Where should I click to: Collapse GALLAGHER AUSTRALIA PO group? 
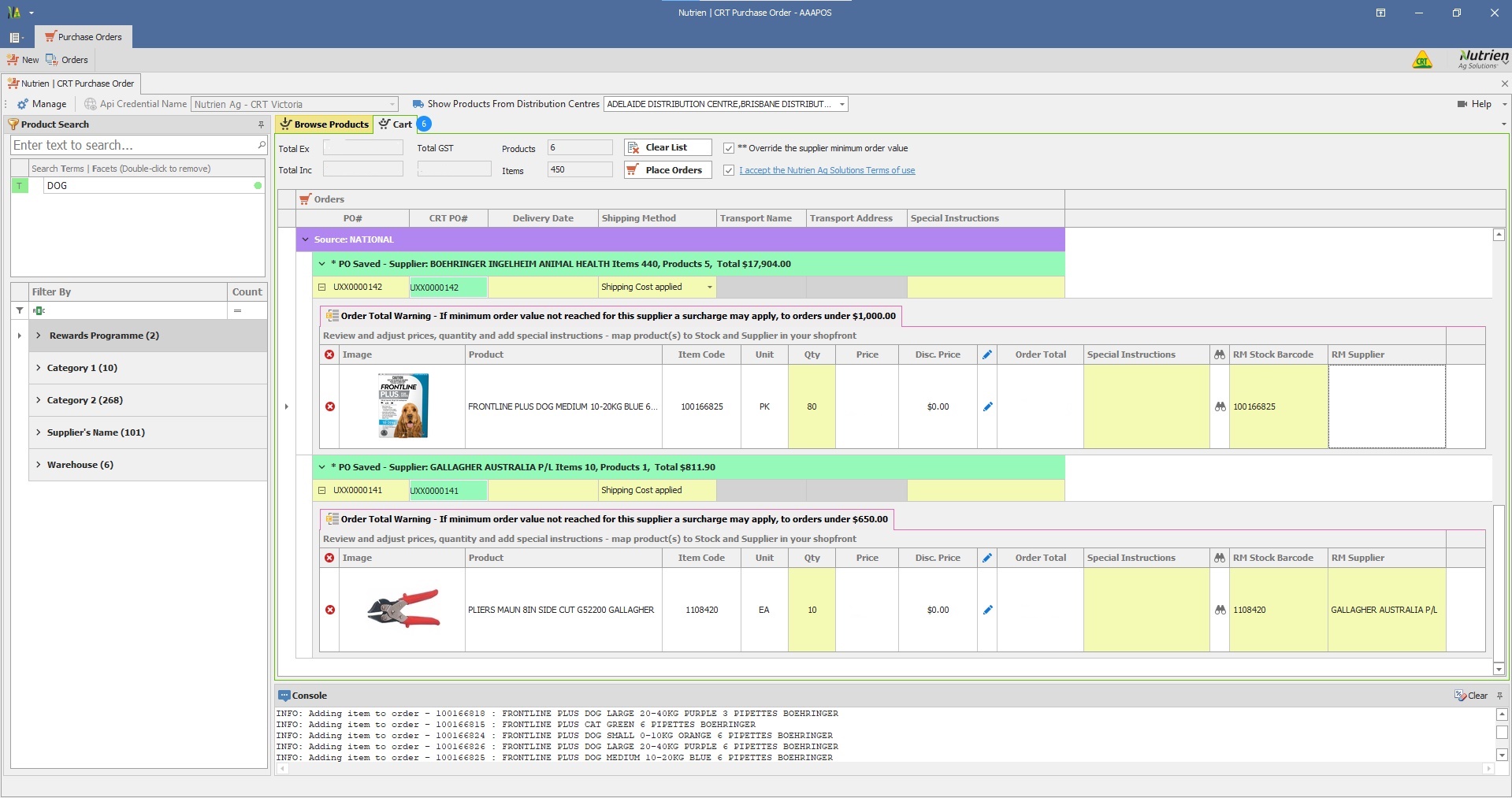point(321,467)
